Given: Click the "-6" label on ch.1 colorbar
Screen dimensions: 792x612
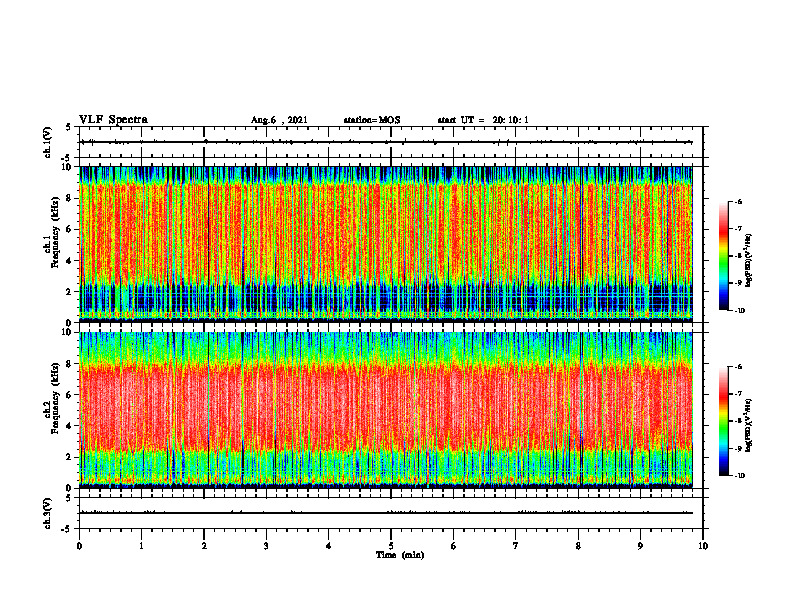Looking at the screenshot, I should click(738, 202).
